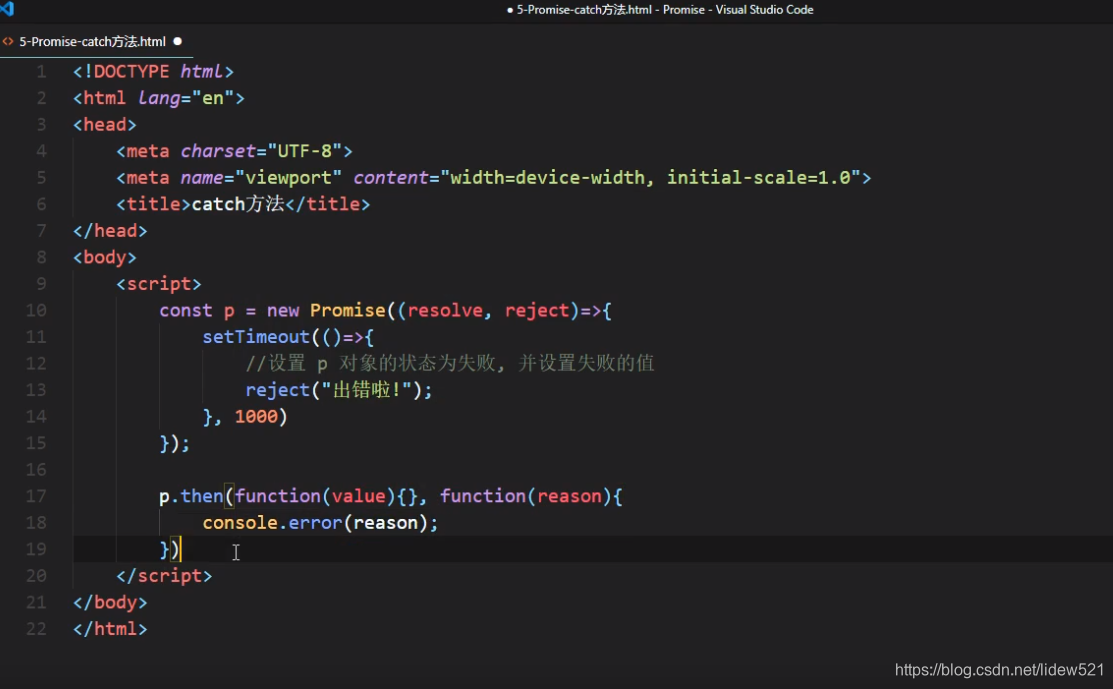Click the charset attribute name
Screen dimensions: 1113x689
tap(218, 151)
